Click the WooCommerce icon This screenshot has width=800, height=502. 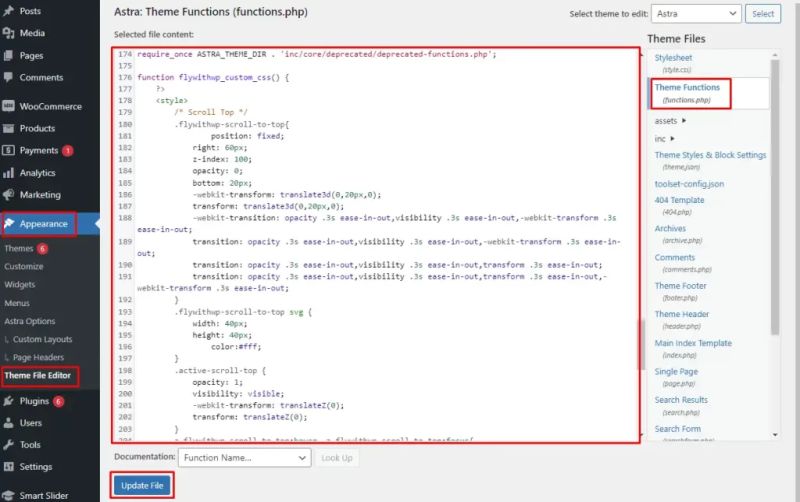[x=8, y=106]
